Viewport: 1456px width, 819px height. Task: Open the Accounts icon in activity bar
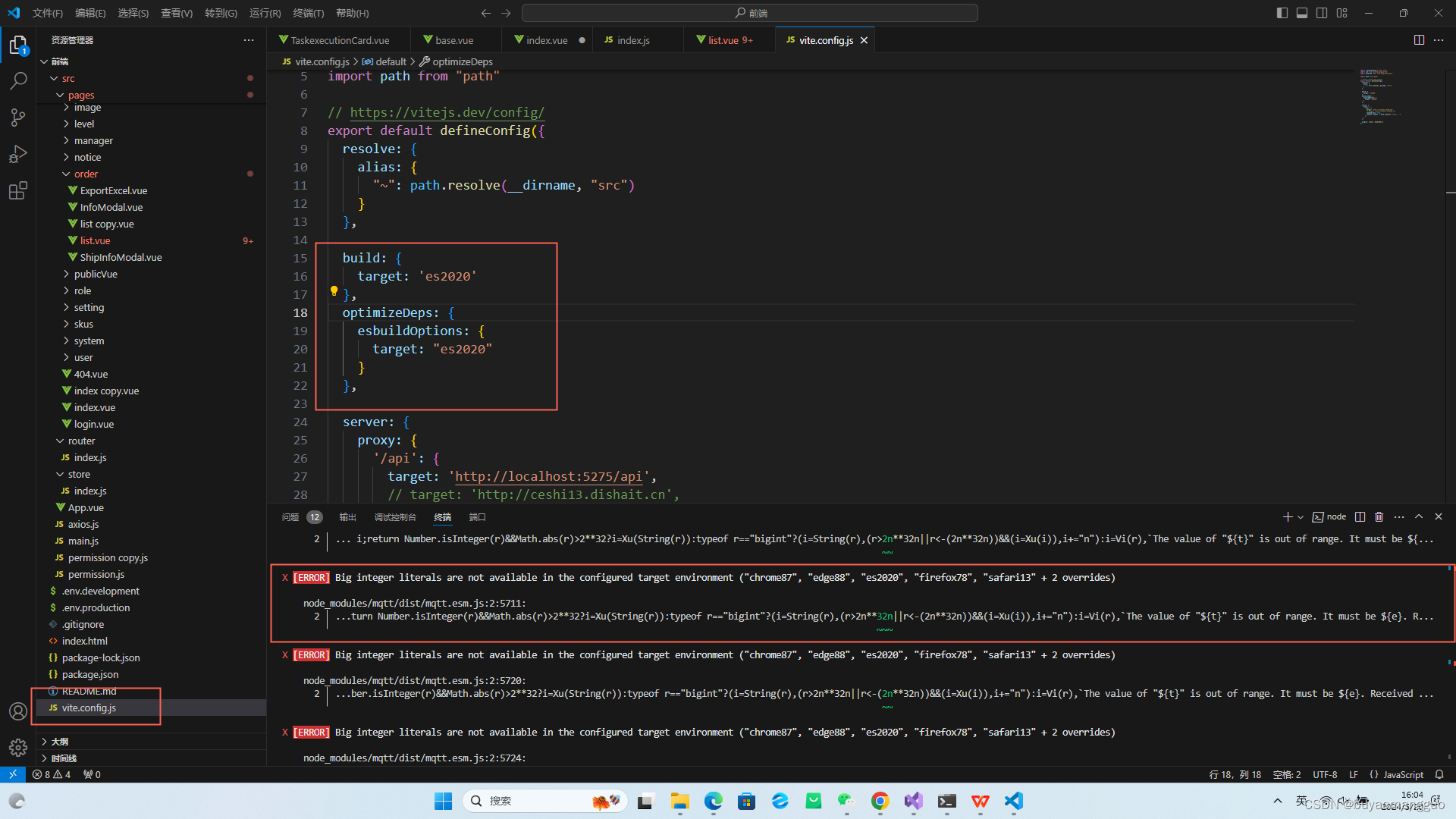(18, 711)
